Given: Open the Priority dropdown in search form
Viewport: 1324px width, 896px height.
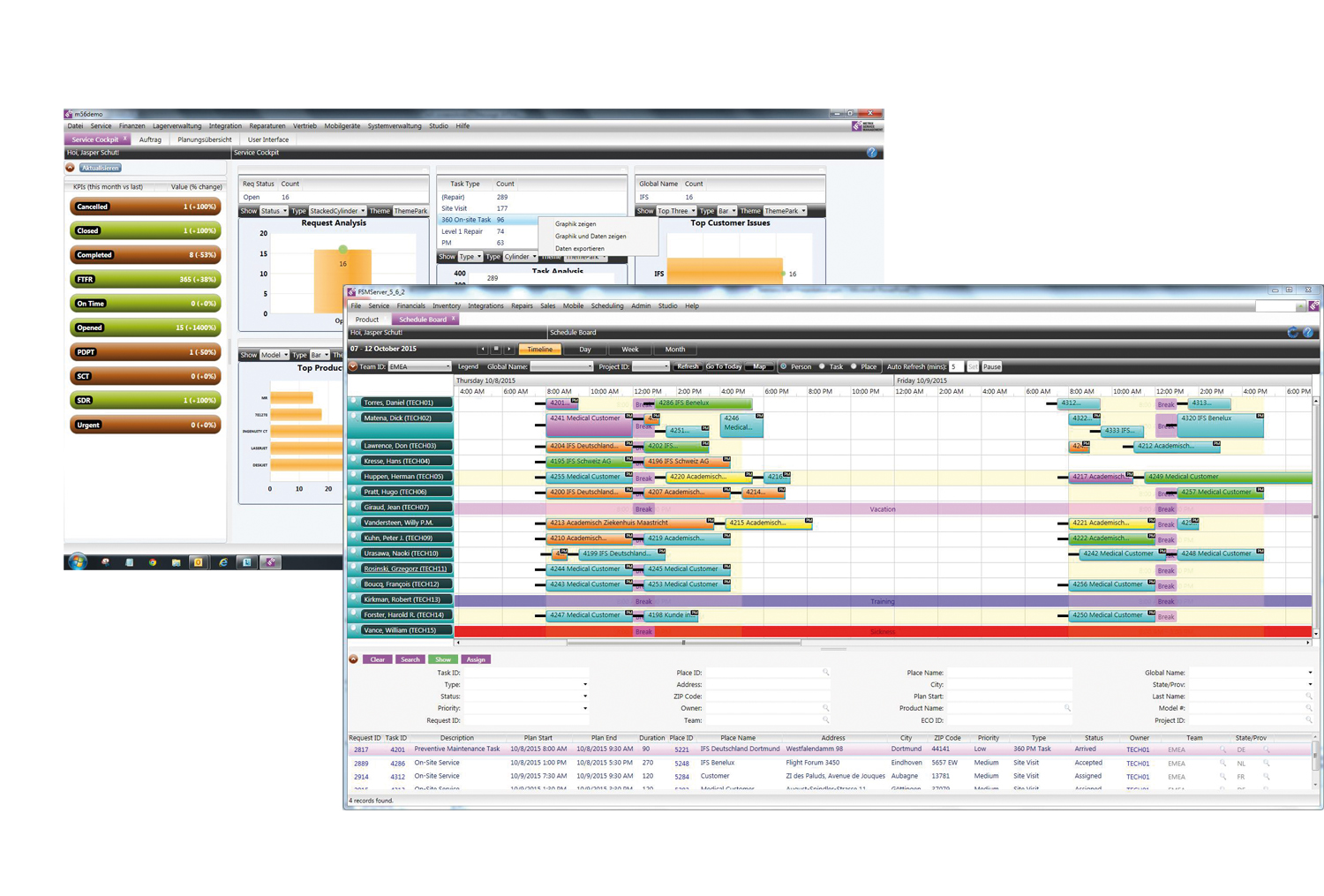Looking at the screenshot, I should pyautogui.click(x=584, y=709).
